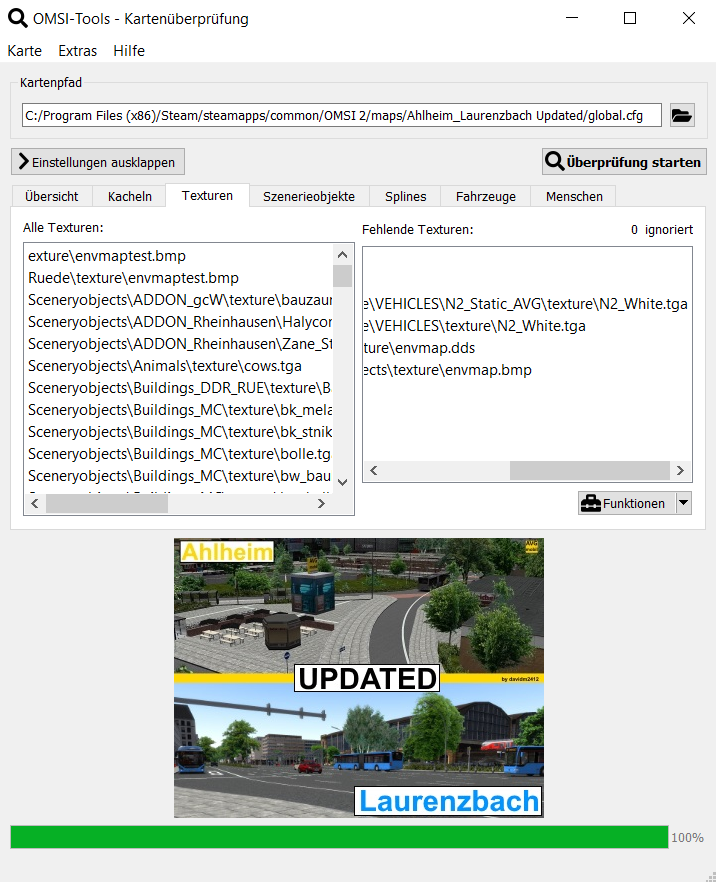Expand settings with Einstellungen ausklappen

pyautogui.click(x=98, y=162)
